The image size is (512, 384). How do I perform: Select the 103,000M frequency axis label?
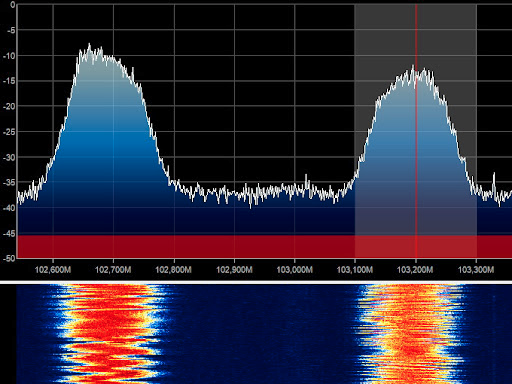tap(295, 269)
